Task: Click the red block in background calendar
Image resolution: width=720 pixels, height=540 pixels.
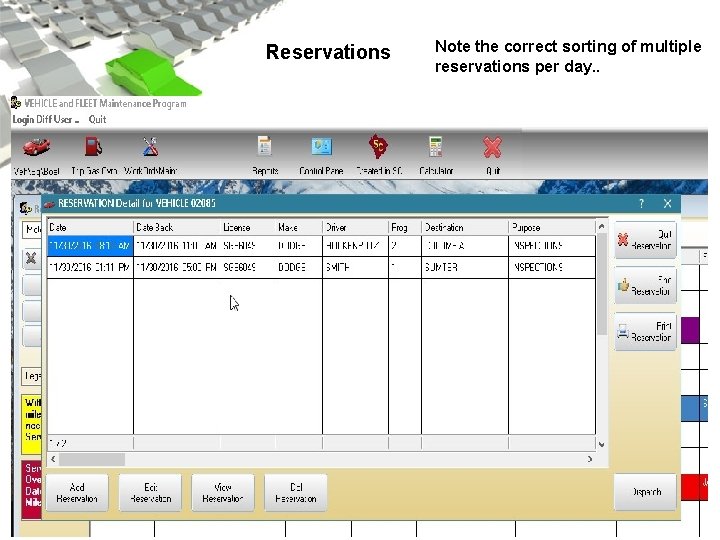Action: pos(694,487)
